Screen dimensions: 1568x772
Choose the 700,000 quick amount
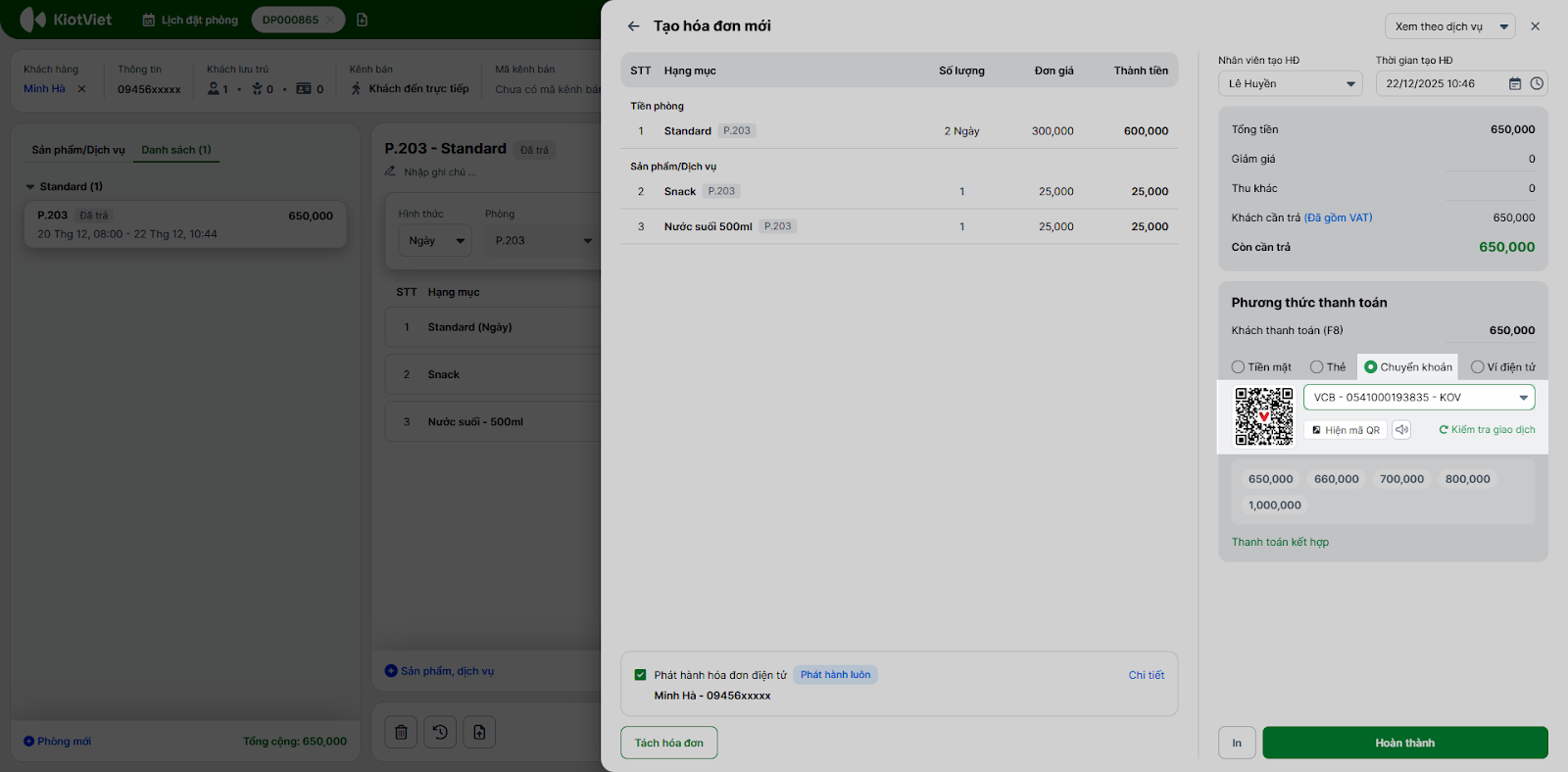click(1402, 479)
